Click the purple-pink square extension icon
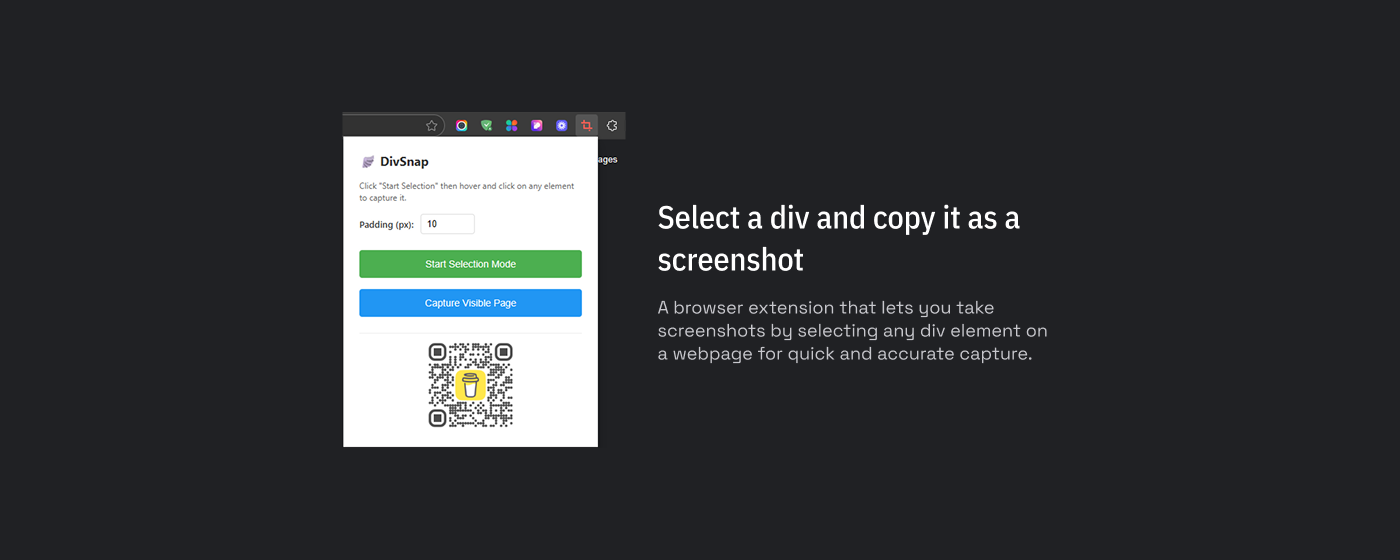1400x560 pixels. [x=537, y=126]
